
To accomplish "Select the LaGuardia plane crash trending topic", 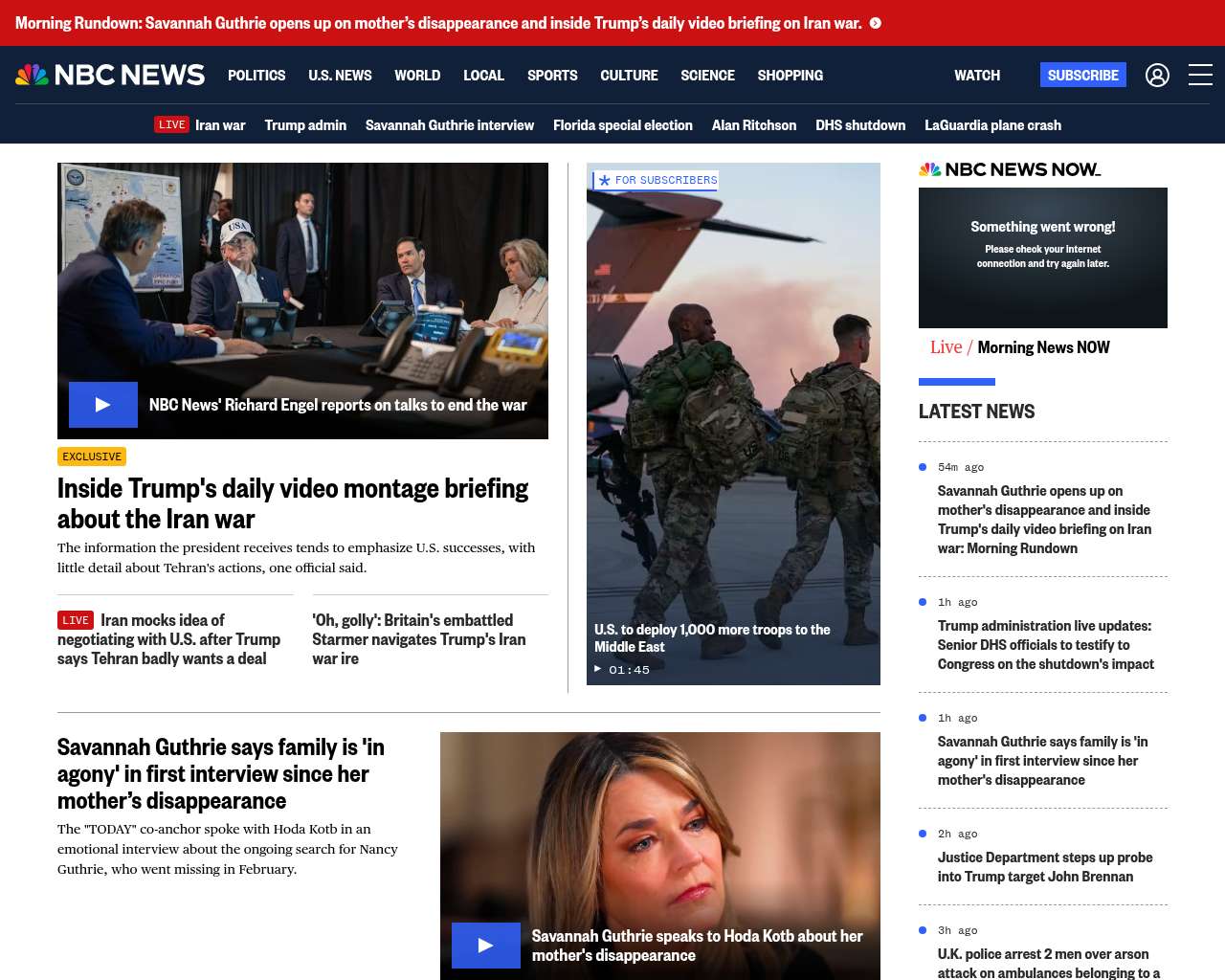I will point(992,125).
